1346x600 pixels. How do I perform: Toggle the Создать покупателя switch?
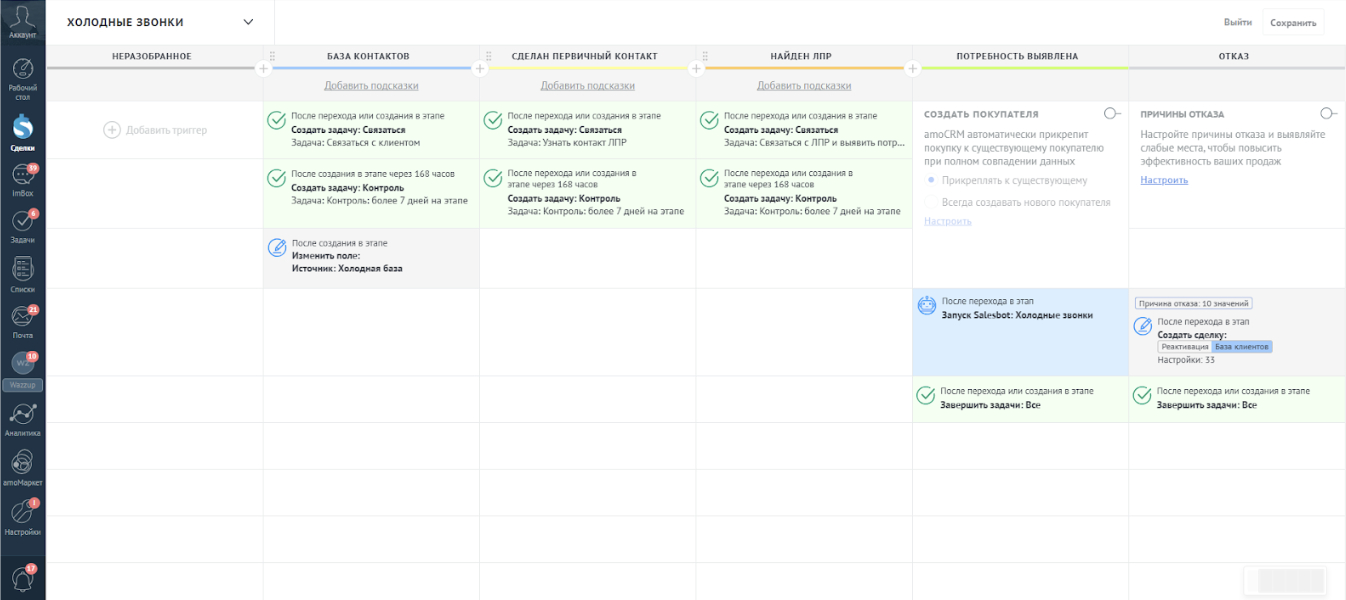(x=1112, y=114)
